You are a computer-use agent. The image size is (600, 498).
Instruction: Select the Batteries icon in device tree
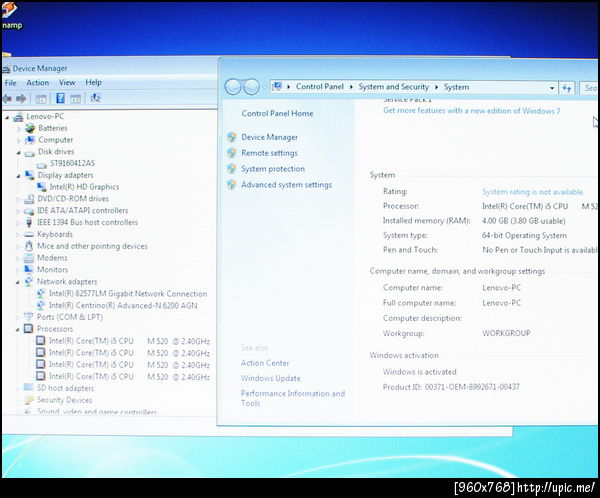(x=30, y=128)
